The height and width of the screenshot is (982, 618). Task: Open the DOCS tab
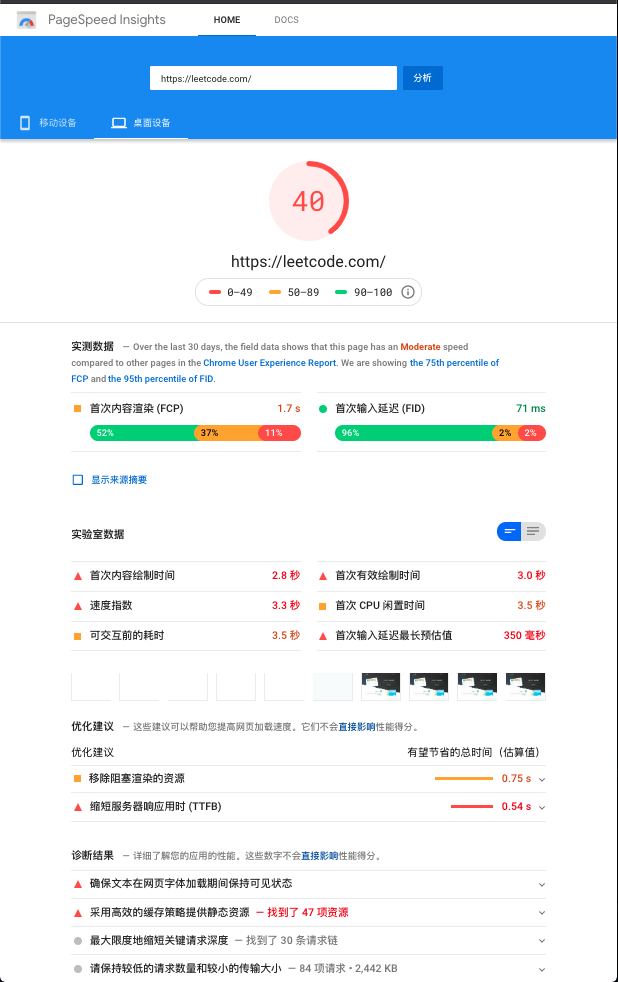[286, 19]
